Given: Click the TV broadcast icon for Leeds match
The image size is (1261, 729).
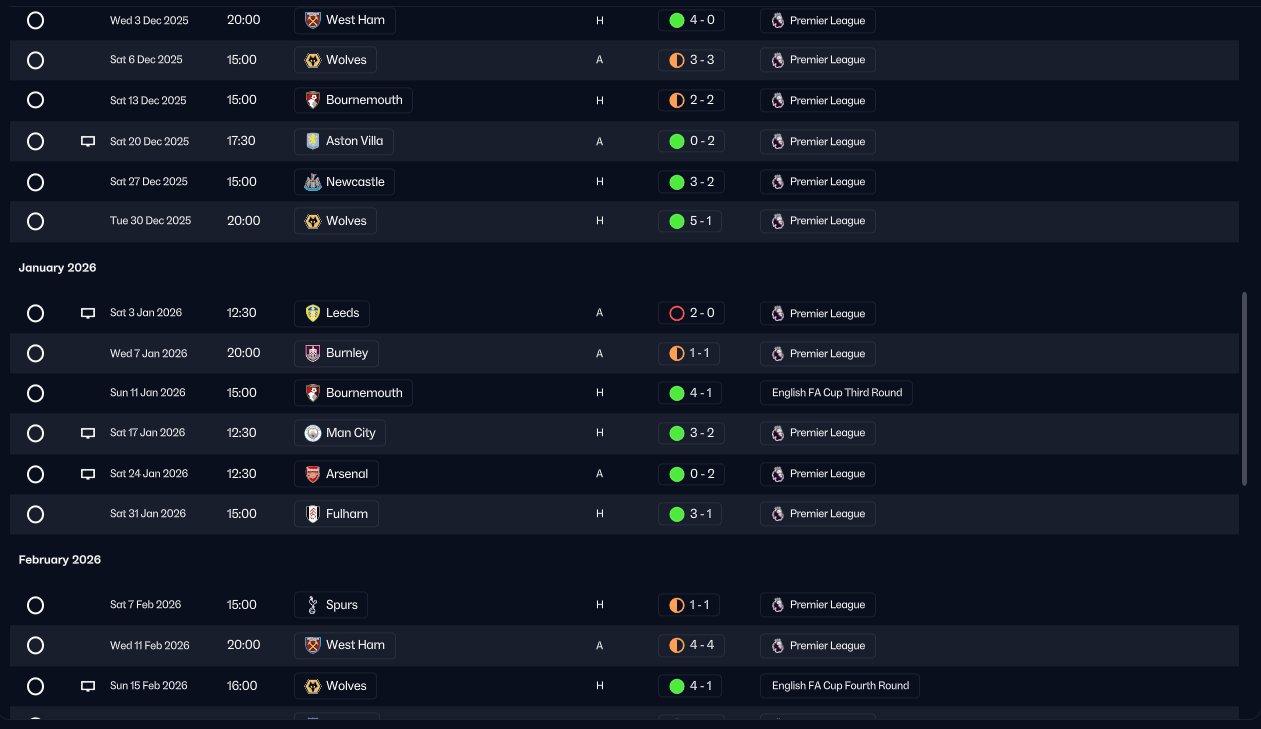Looking at the screenshot, I should pos(88,313).
